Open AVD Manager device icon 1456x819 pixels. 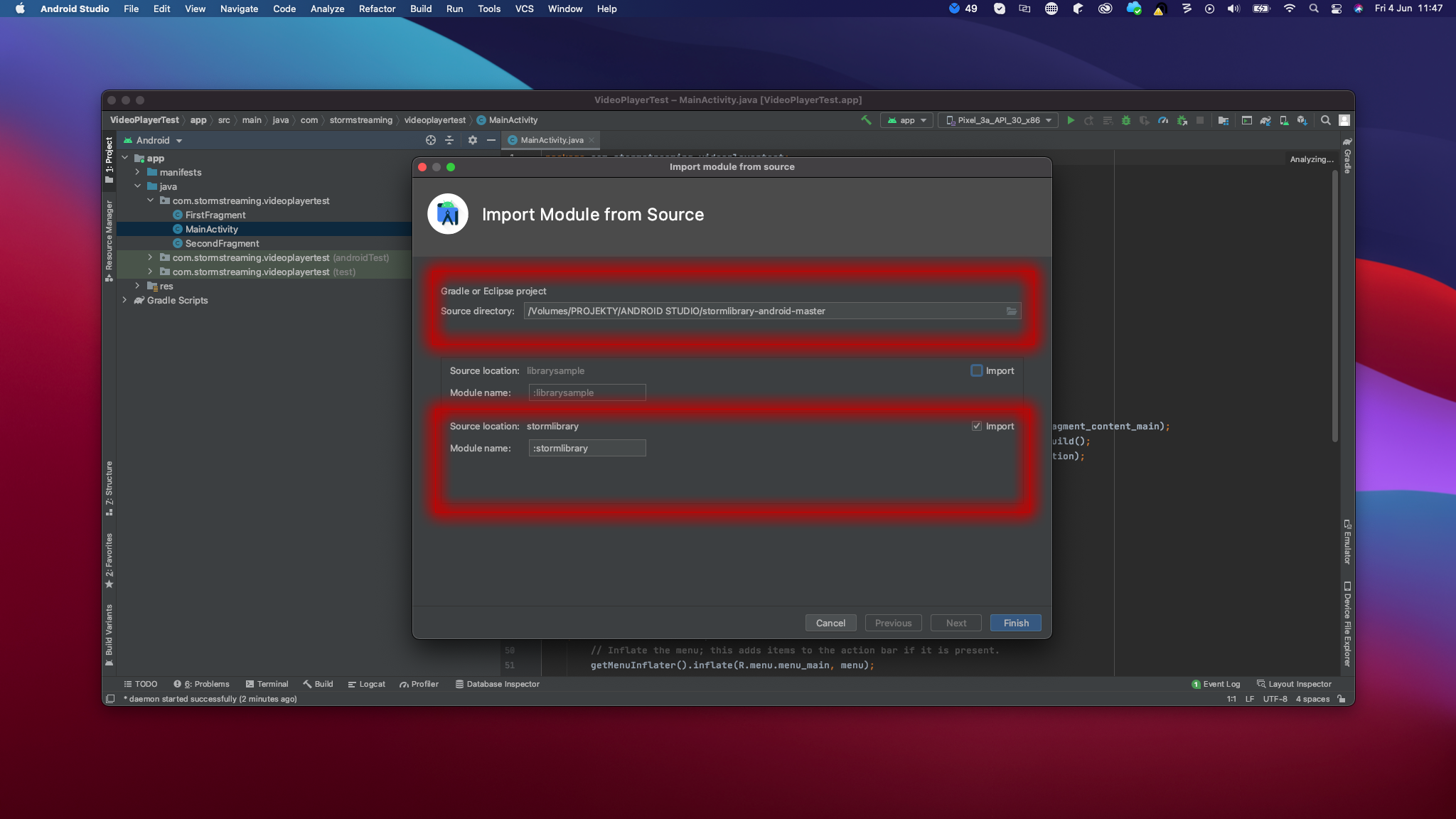tap(1284, 120)
